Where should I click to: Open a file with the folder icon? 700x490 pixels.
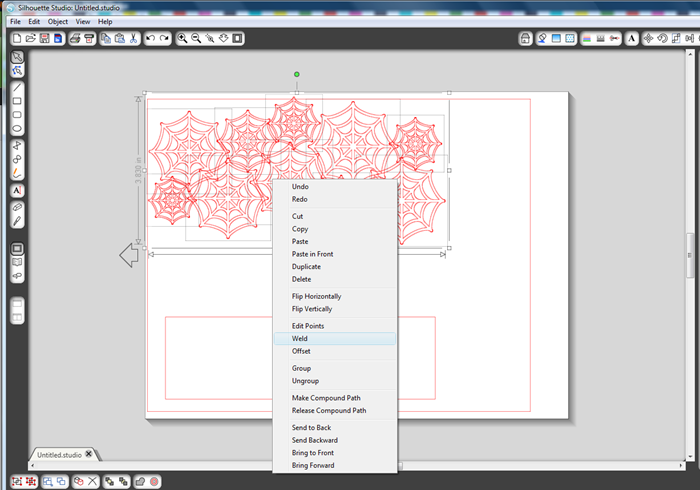coord(30,38)
